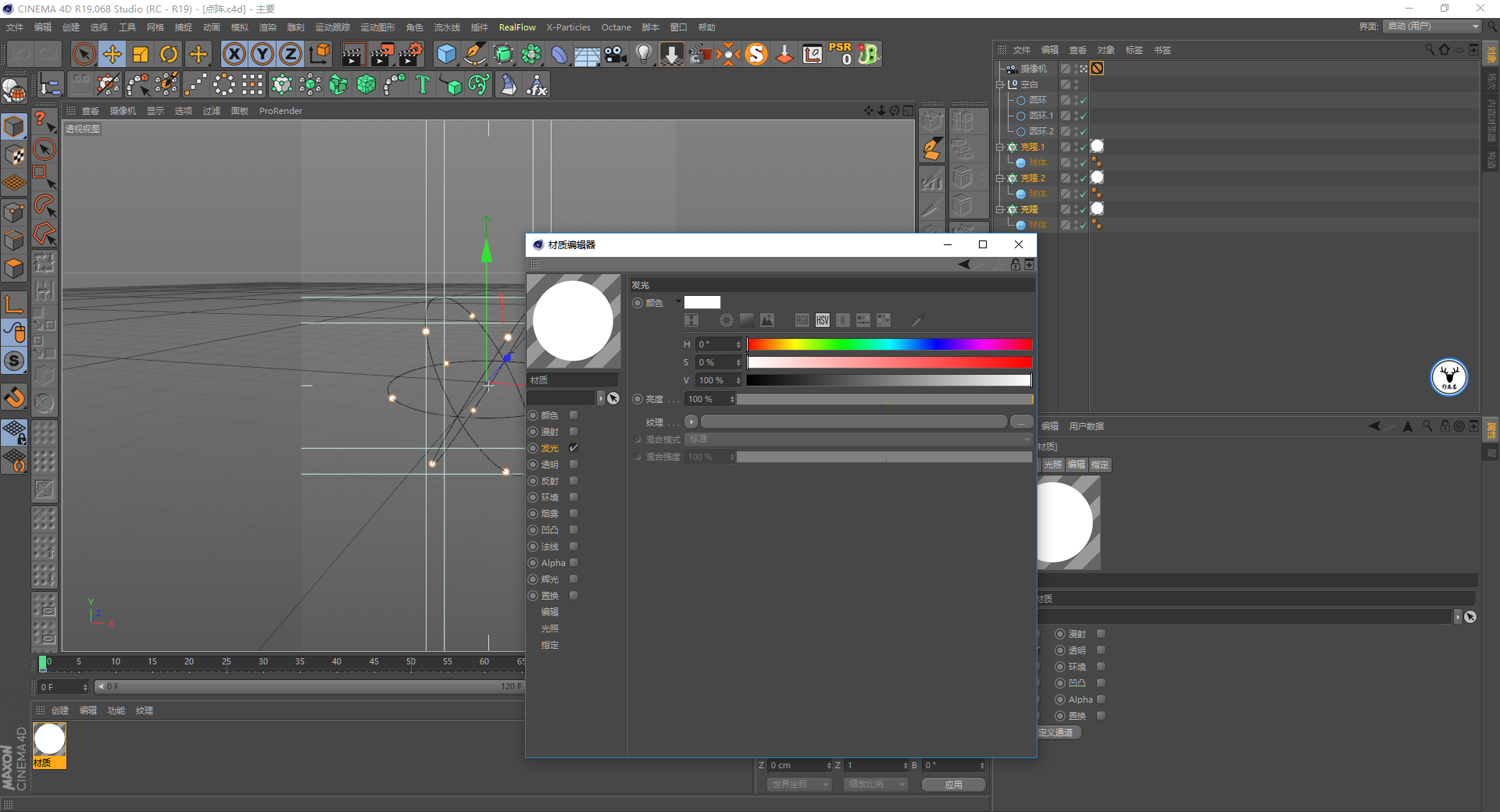Open render settings clapperboard with gear
The height and width of the screenshot is (812, 1500).
coord(411,54)
